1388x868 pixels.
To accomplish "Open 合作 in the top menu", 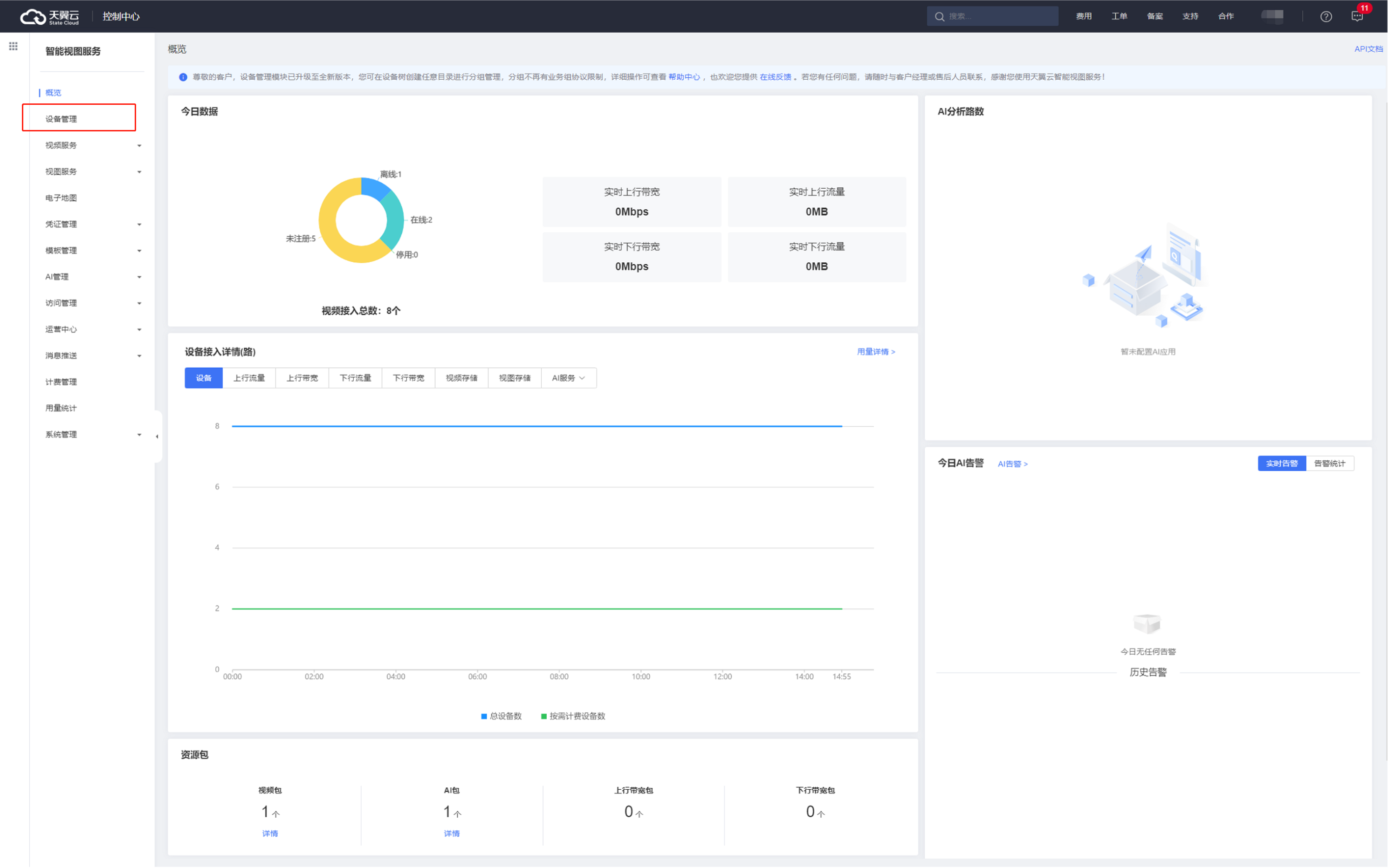I will point(1226,16).
